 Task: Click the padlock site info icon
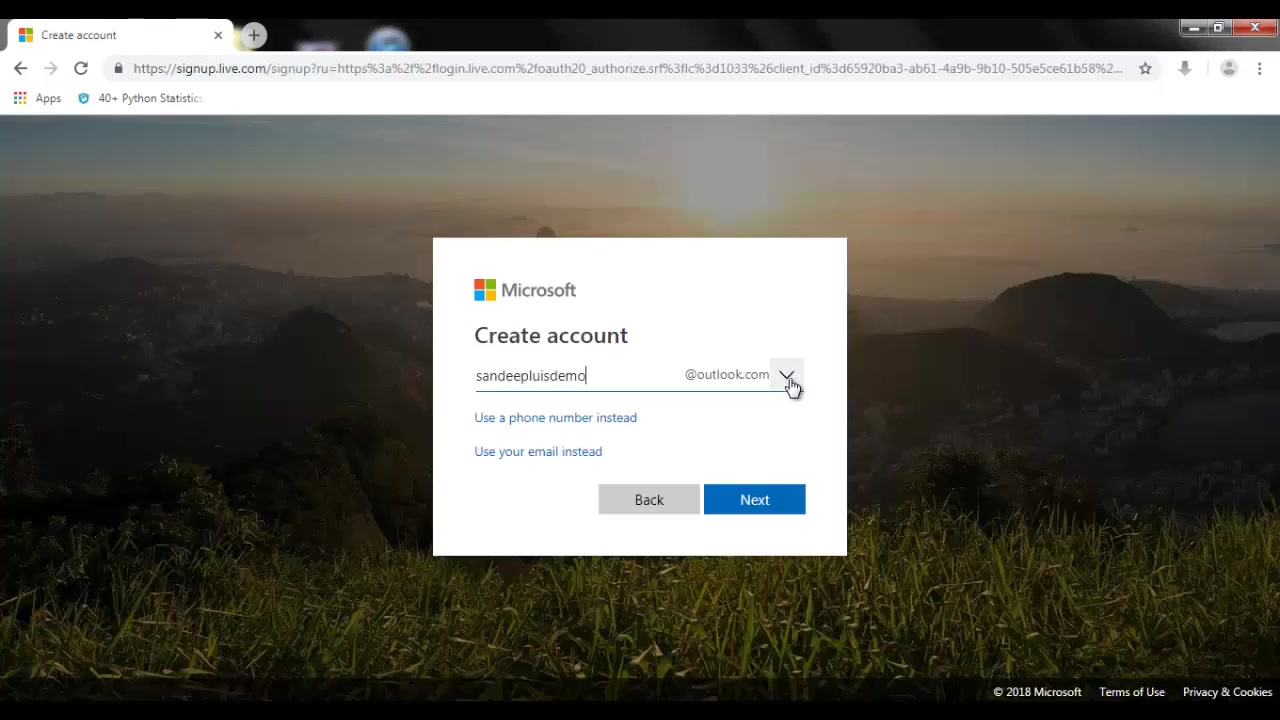(x=118, y=68)
